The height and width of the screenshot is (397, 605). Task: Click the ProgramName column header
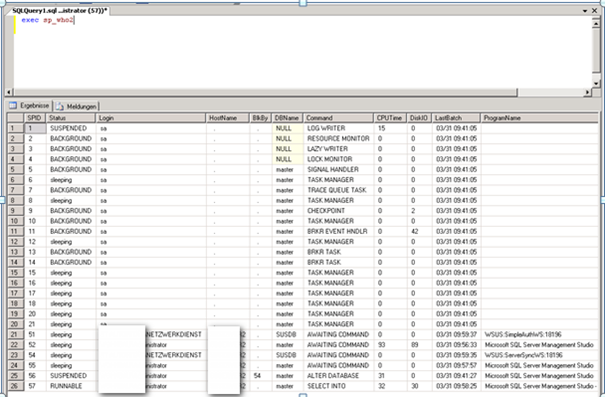click(x=540, y=118)
